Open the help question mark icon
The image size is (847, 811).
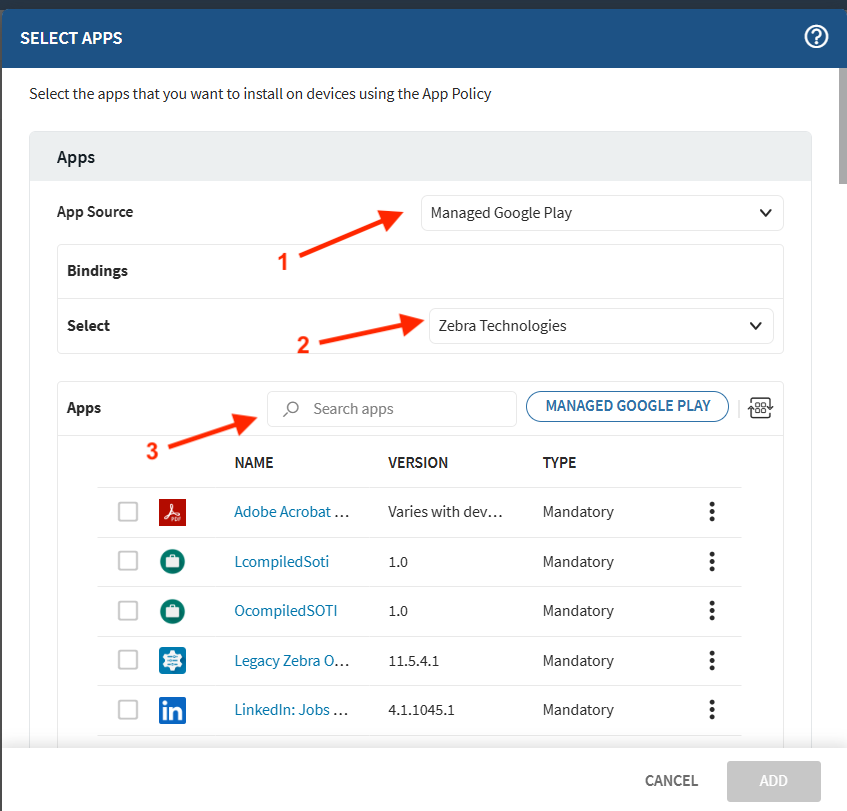click(817, 37)
